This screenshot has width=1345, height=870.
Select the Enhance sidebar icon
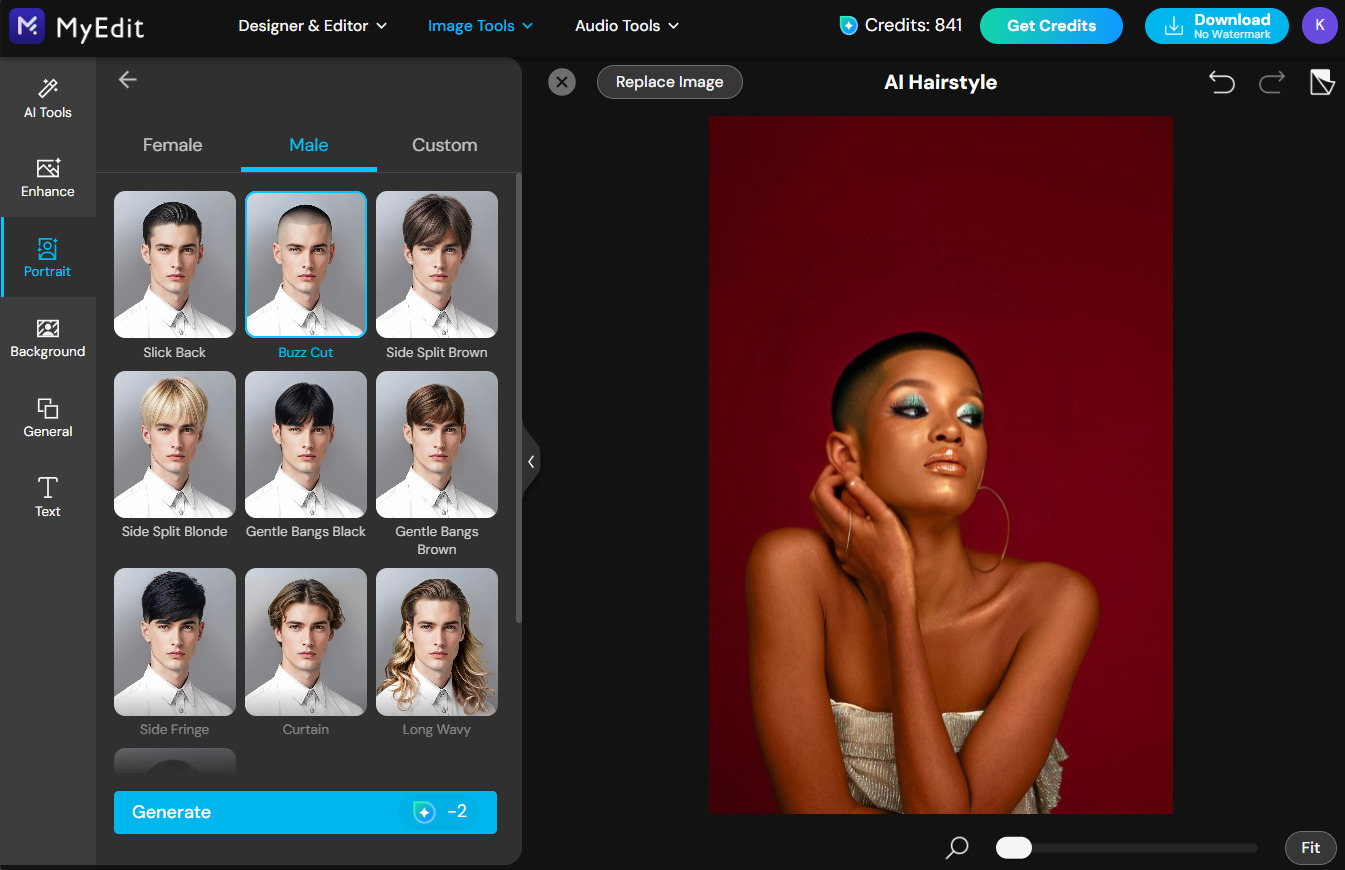[47, 177]
